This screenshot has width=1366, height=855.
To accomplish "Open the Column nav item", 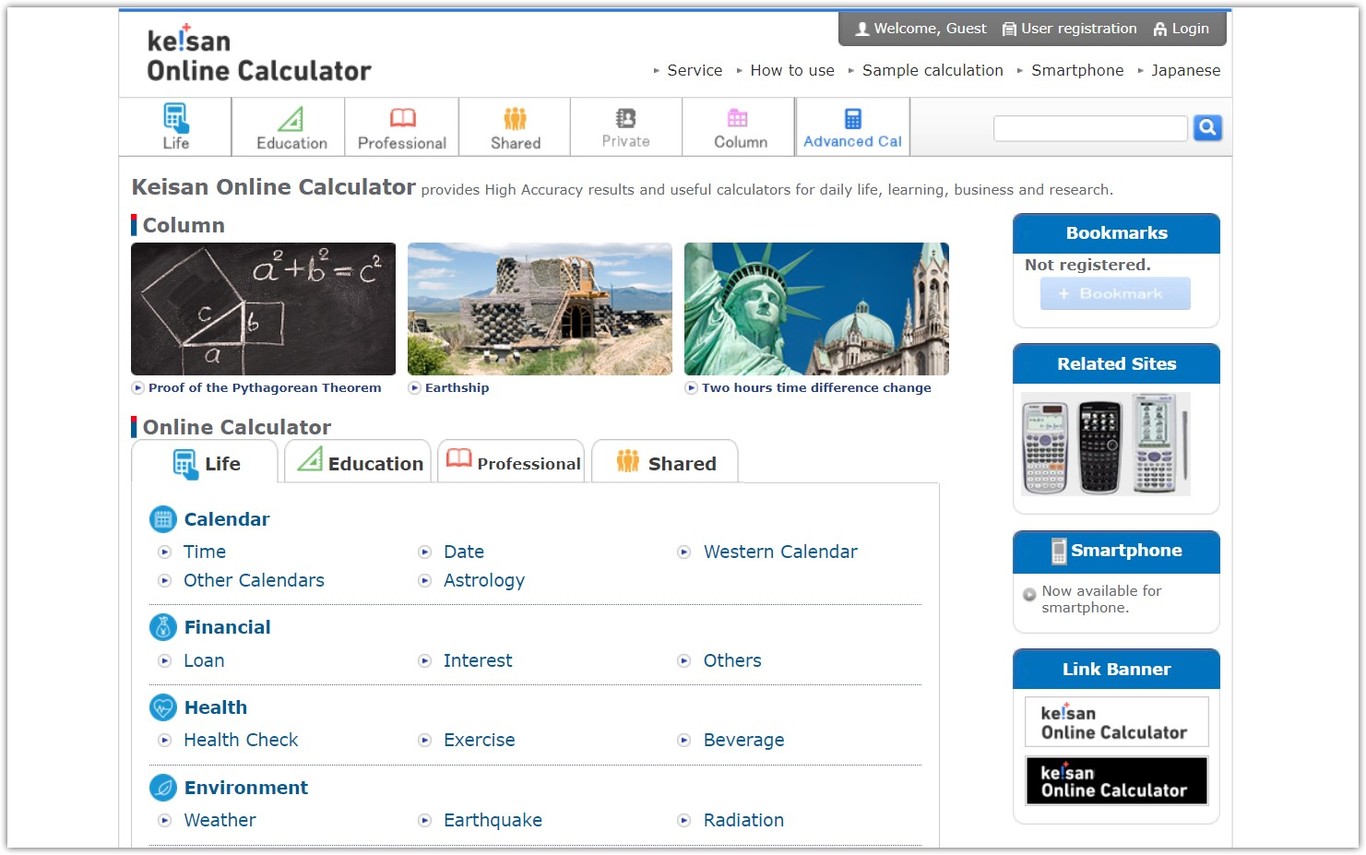I will 740,127.
